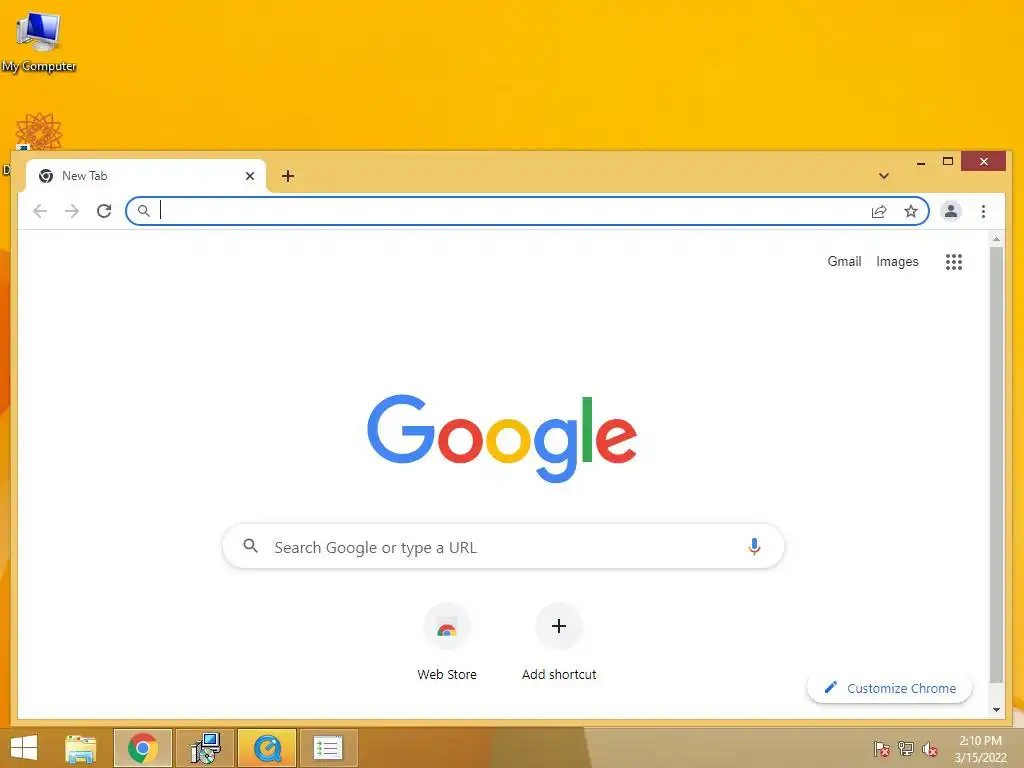Select the My Computer desktop icon
Screen dimensions: 1024x768
39,42
